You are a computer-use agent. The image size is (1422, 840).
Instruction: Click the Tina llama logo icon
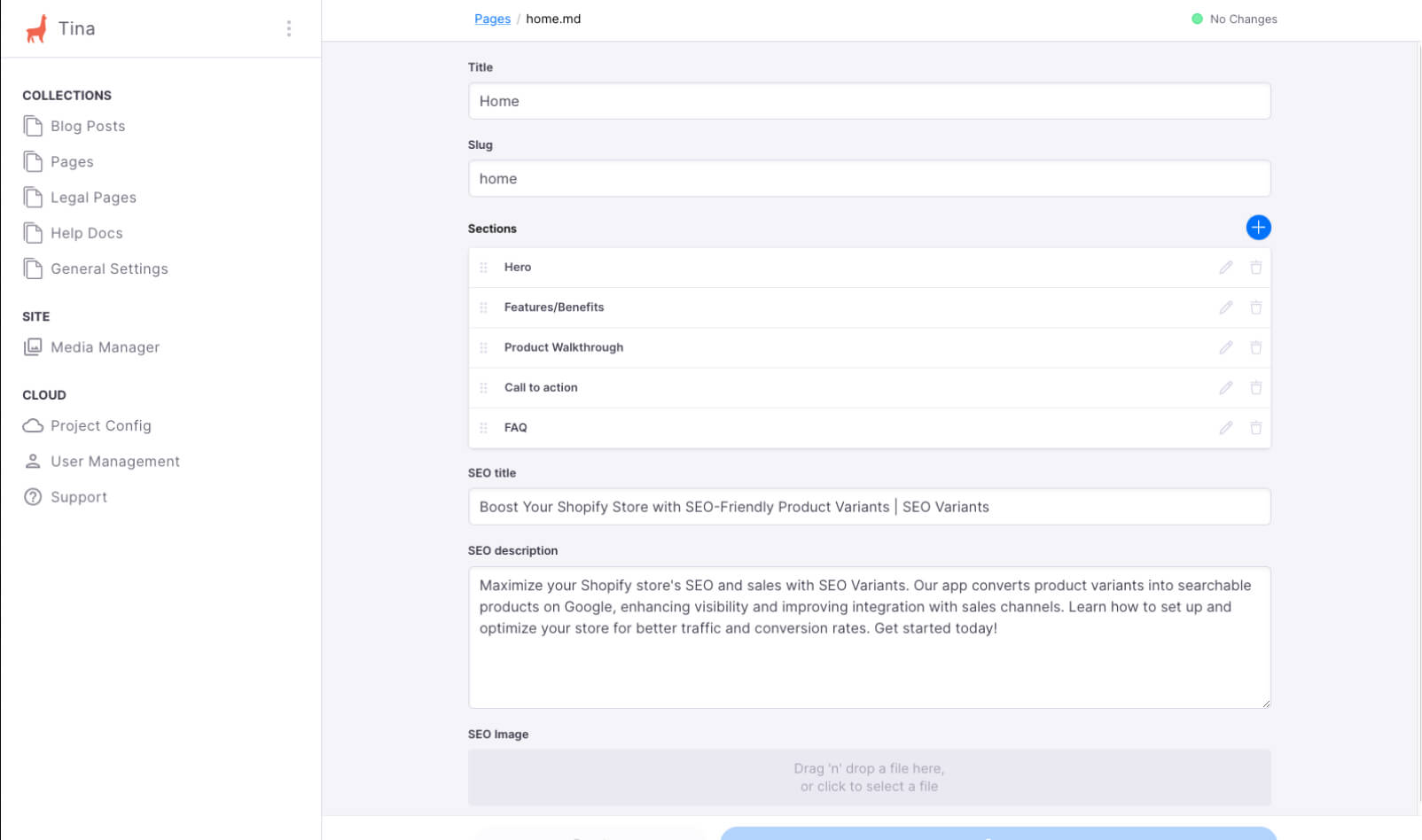36,29
